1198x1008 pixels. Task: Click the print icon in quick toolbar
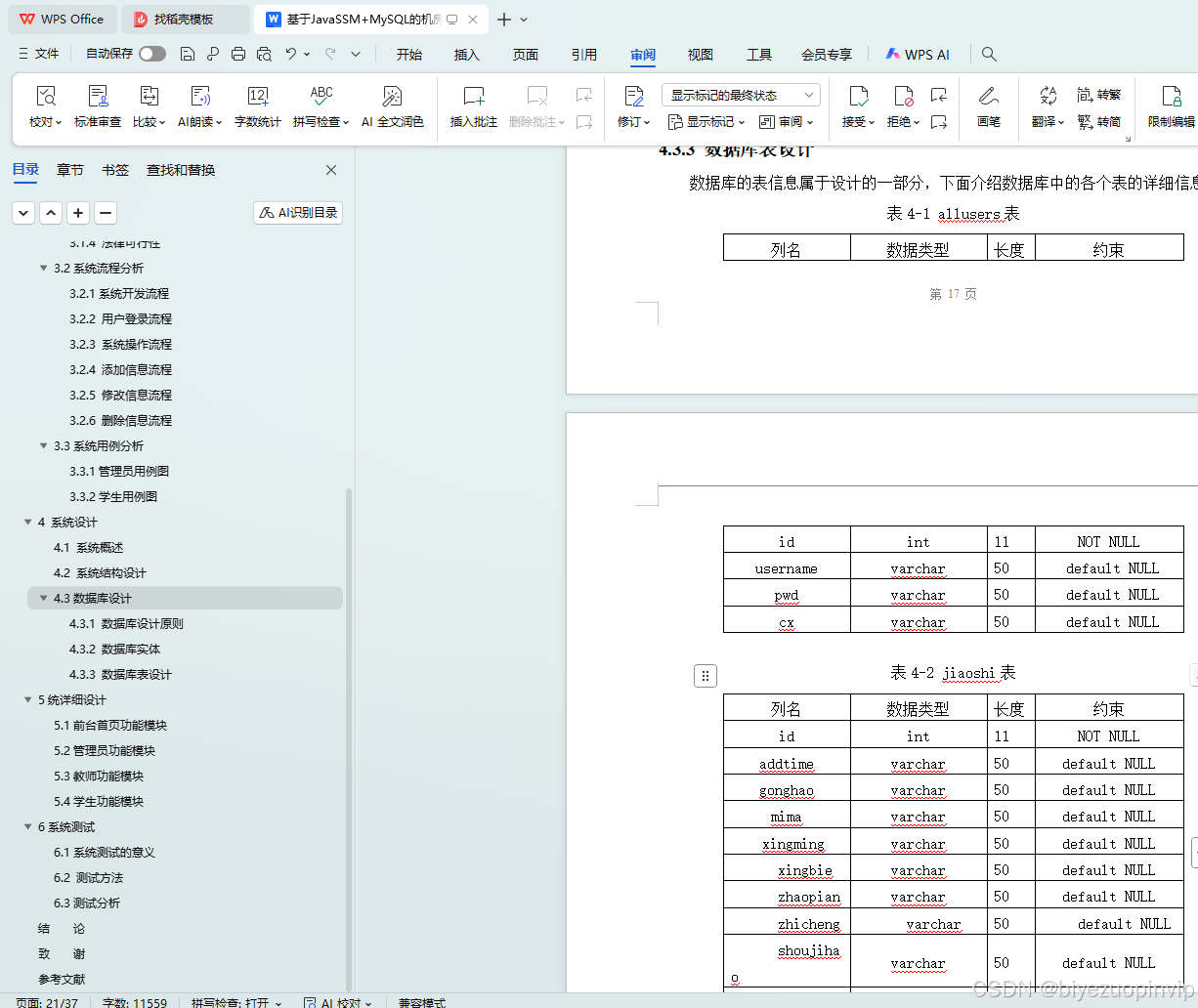click(x=238, y=54)
